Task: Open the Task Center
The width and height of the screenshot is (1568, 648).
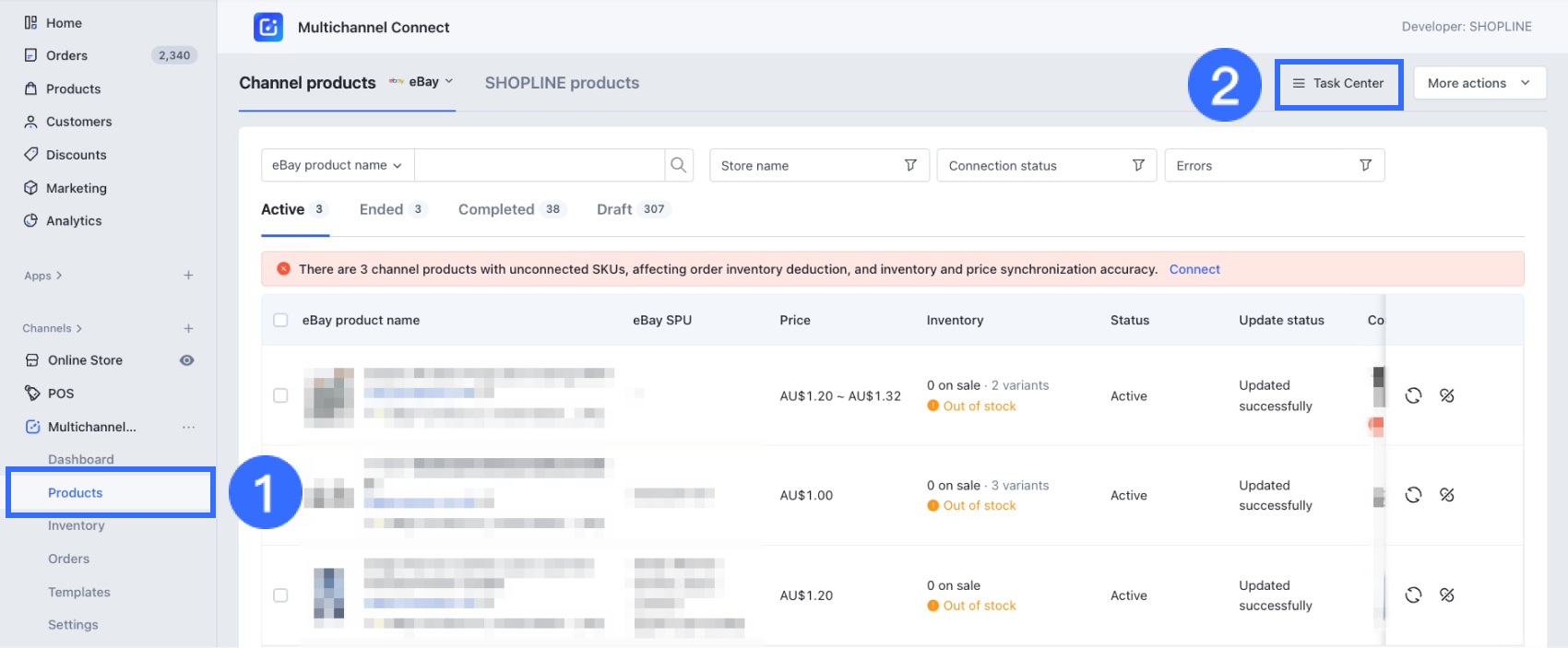Action: 1338,83
